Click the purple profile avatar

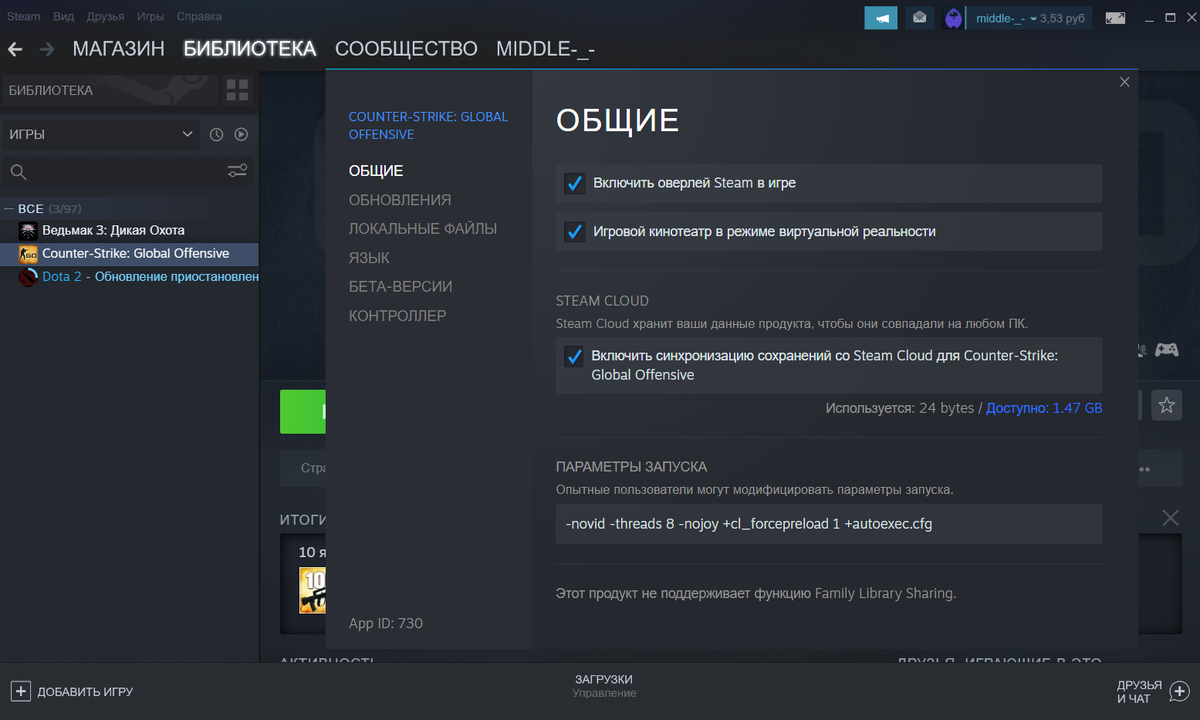coord(953,18)
